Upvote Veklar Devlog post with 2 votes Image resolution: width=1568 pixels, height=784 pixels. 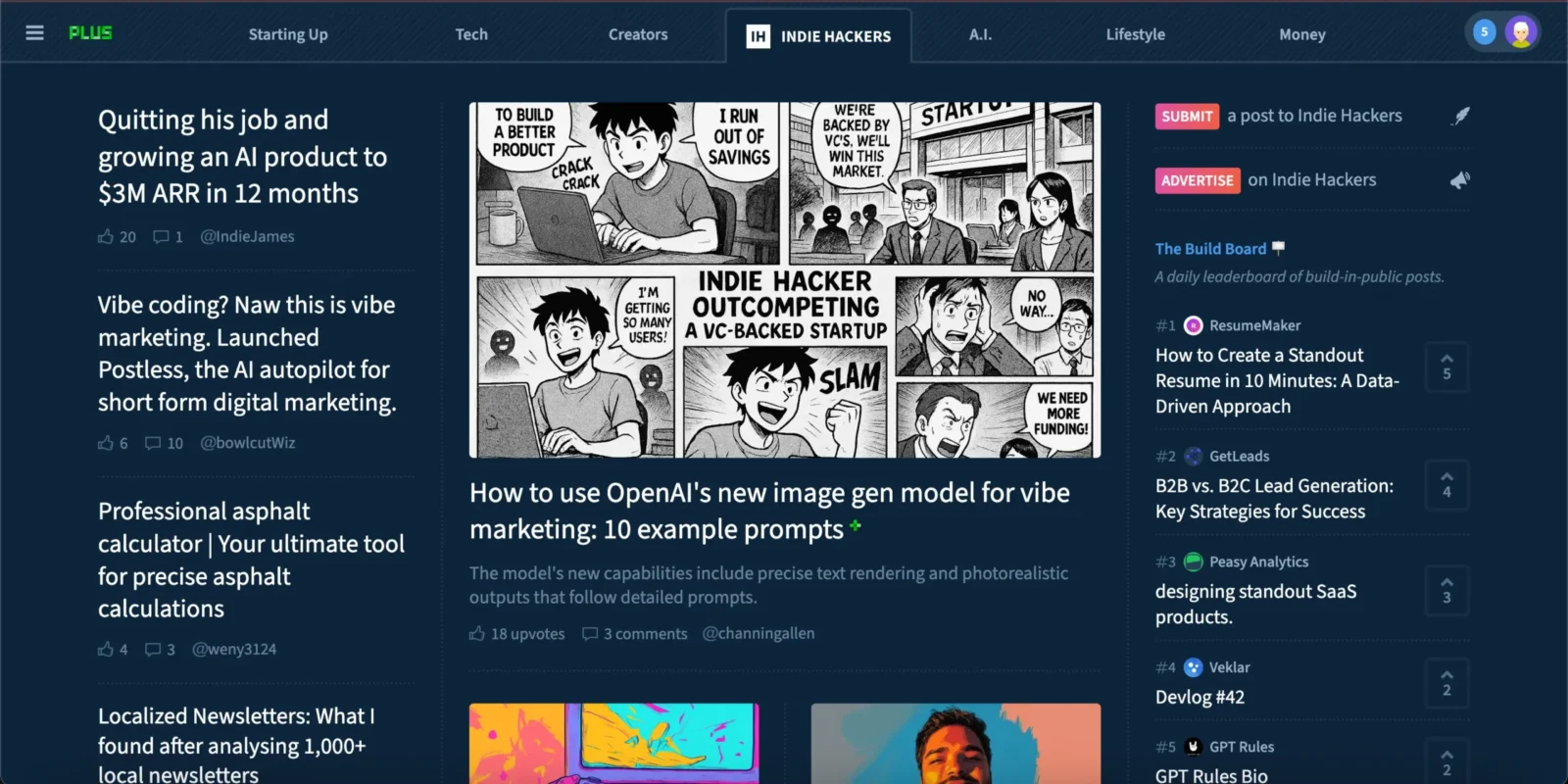tap(1446, 683)
